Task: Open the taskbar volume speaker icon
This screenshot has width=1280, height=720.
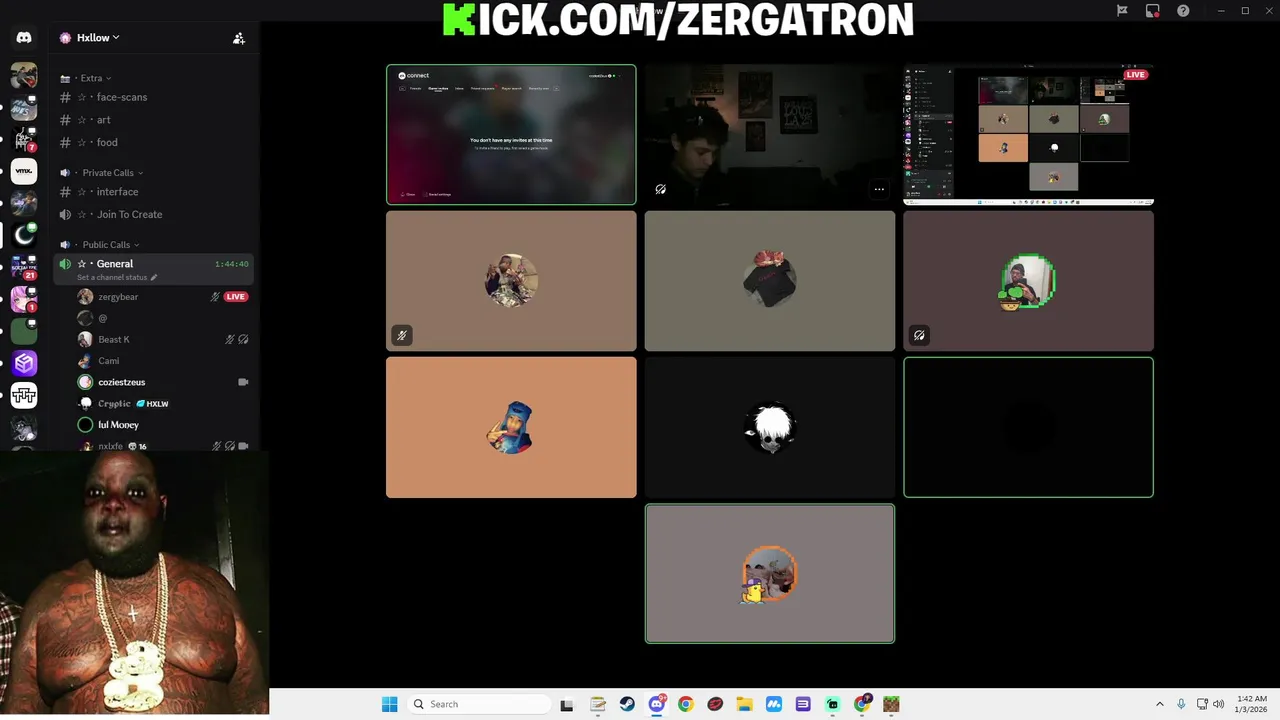Action: 1218,704
